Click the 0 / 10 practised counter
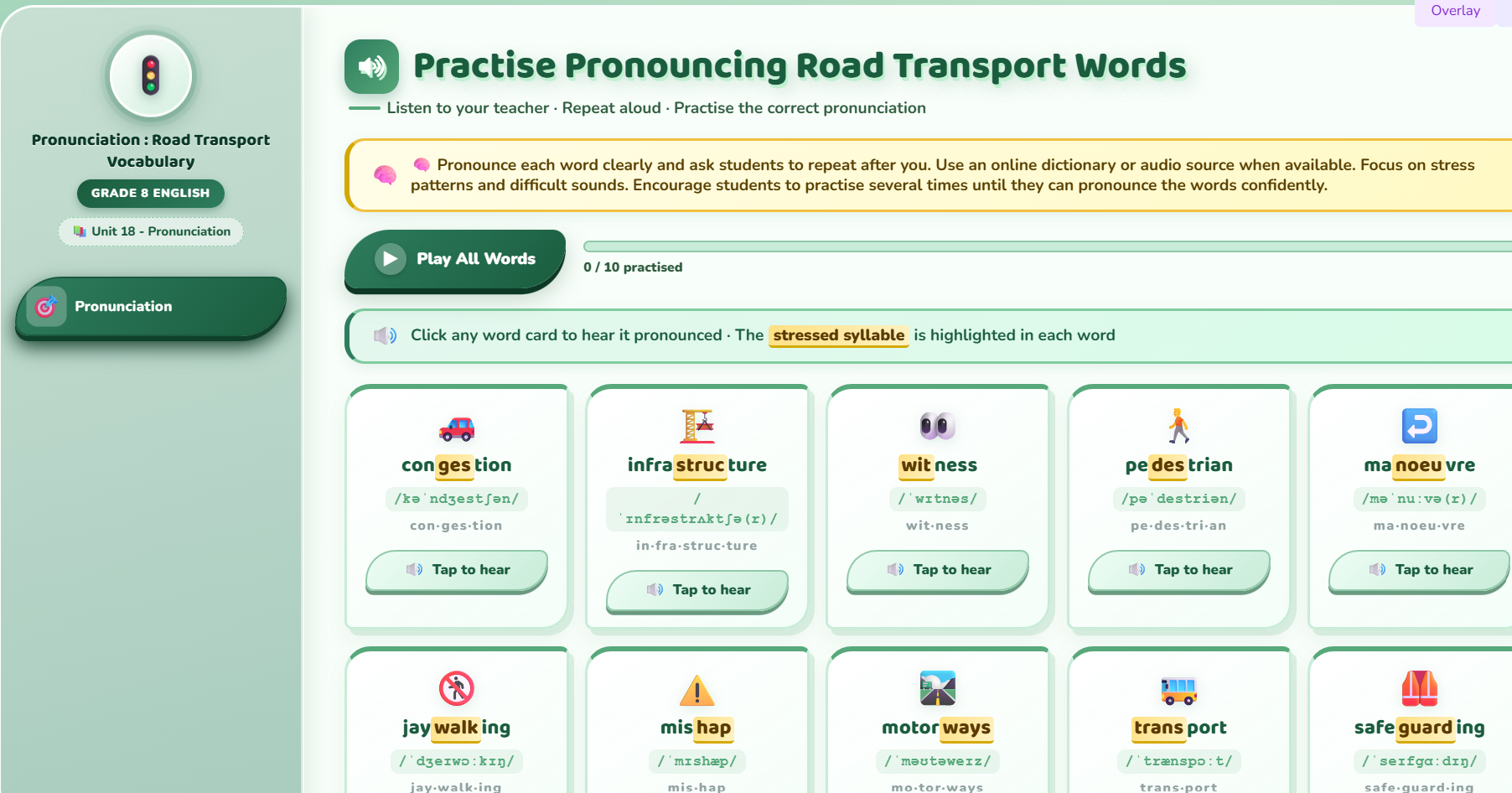The height and width of the screenshot is (793, 1512). 633,267
